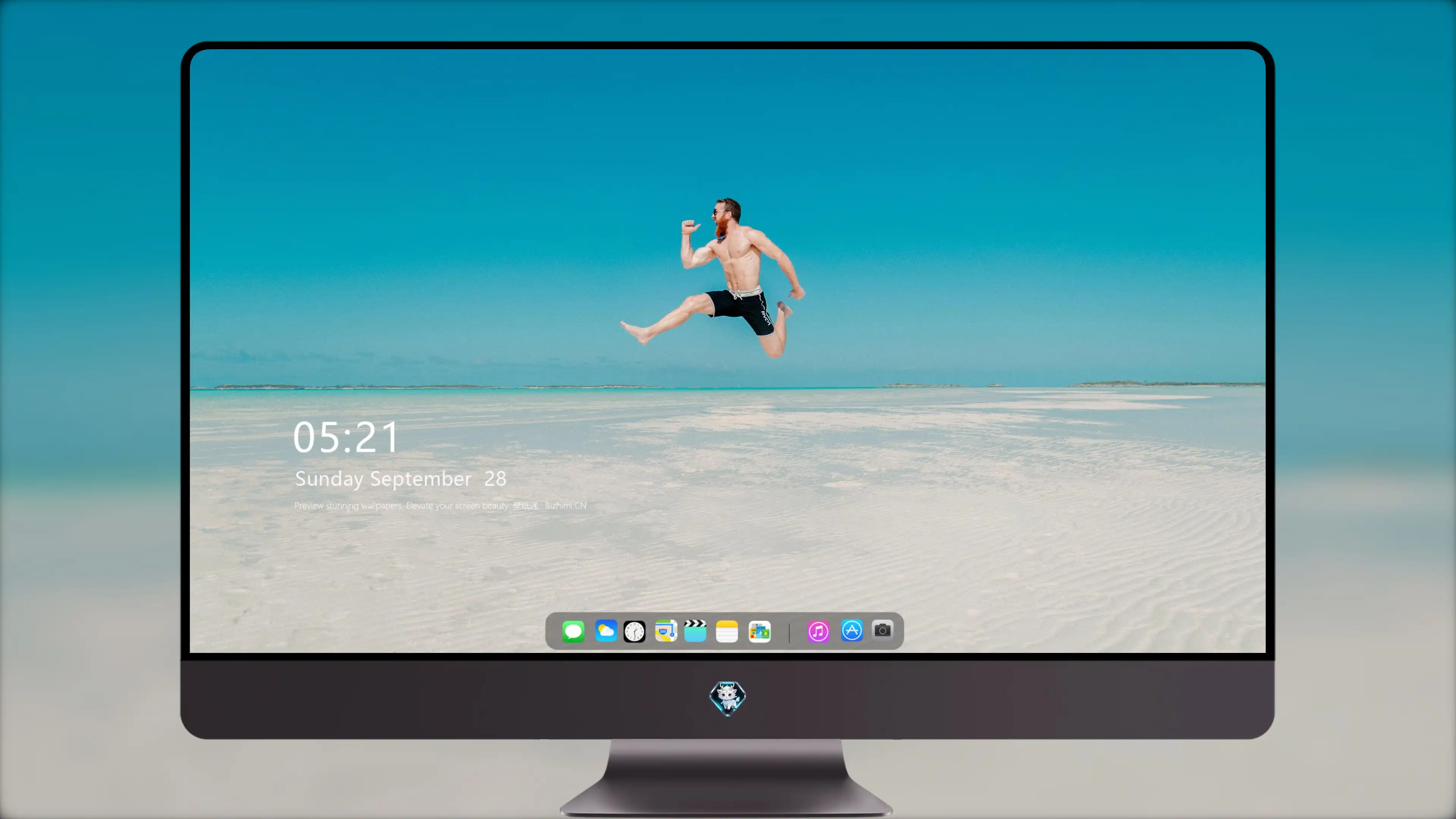Open the Maps app in the dock

(x=666, y=631)
